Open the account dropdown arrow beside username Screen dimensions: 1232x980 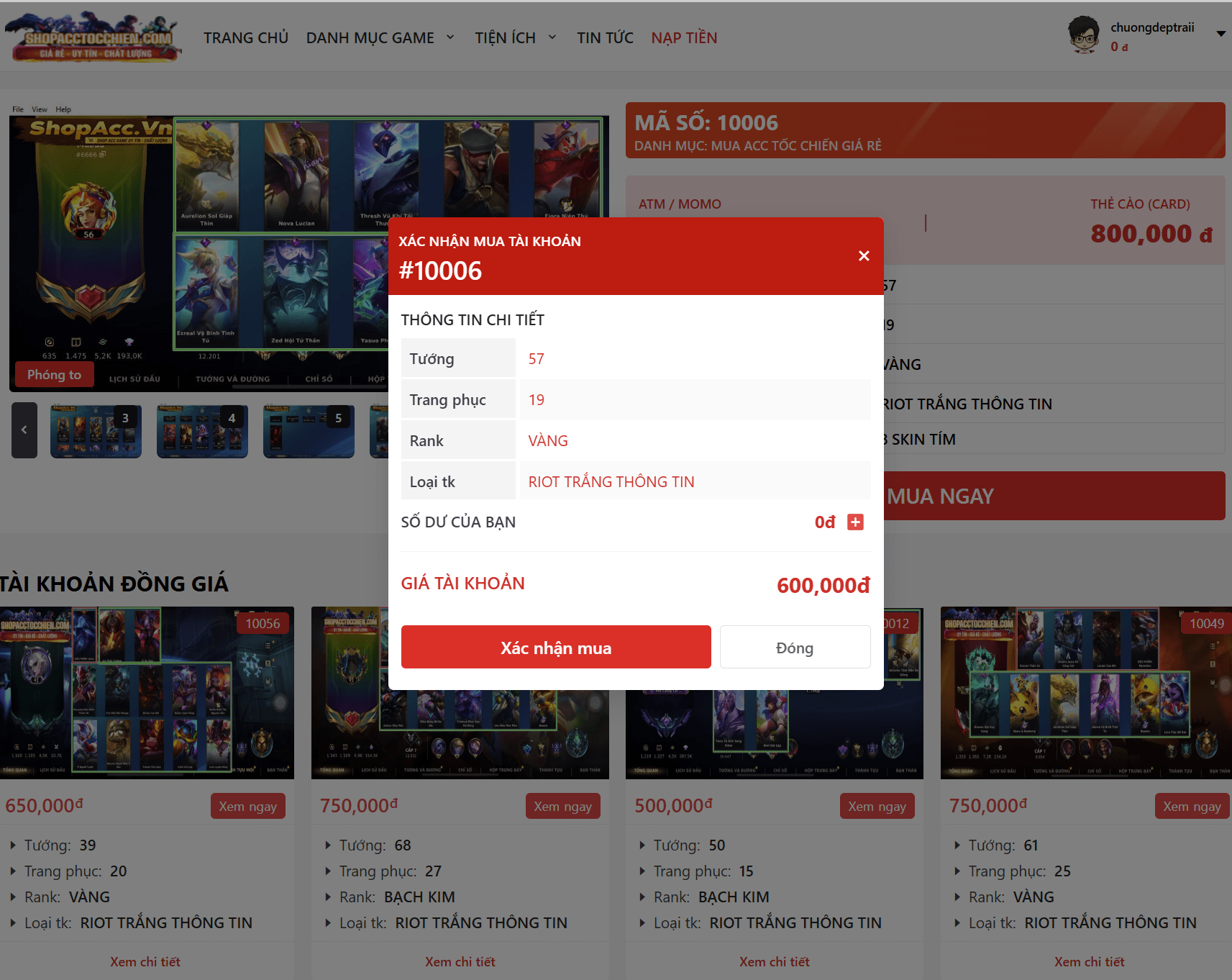click(x=1220, y=34)
